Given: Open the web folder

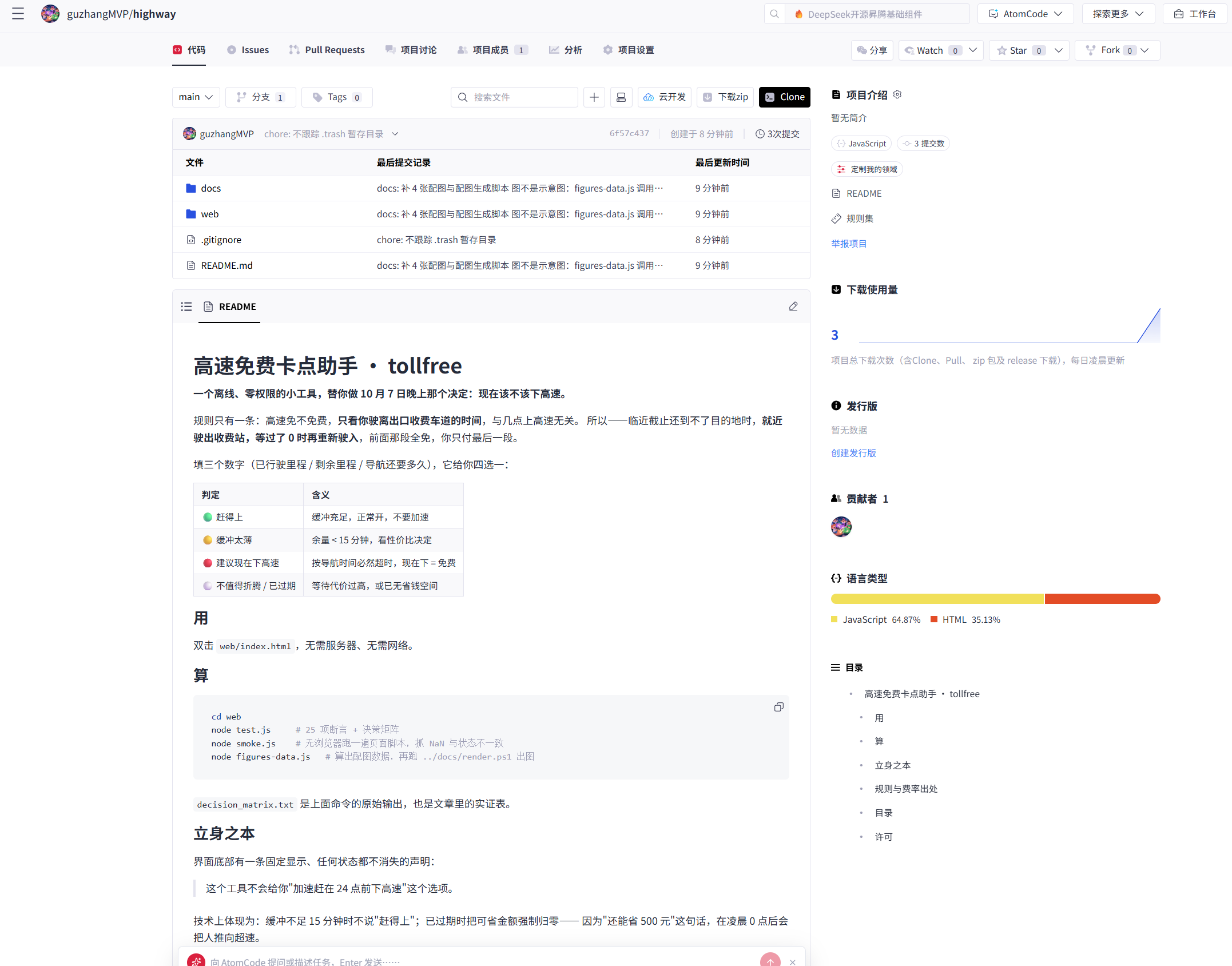Looking at the screenshot, I should pos(209,214).
